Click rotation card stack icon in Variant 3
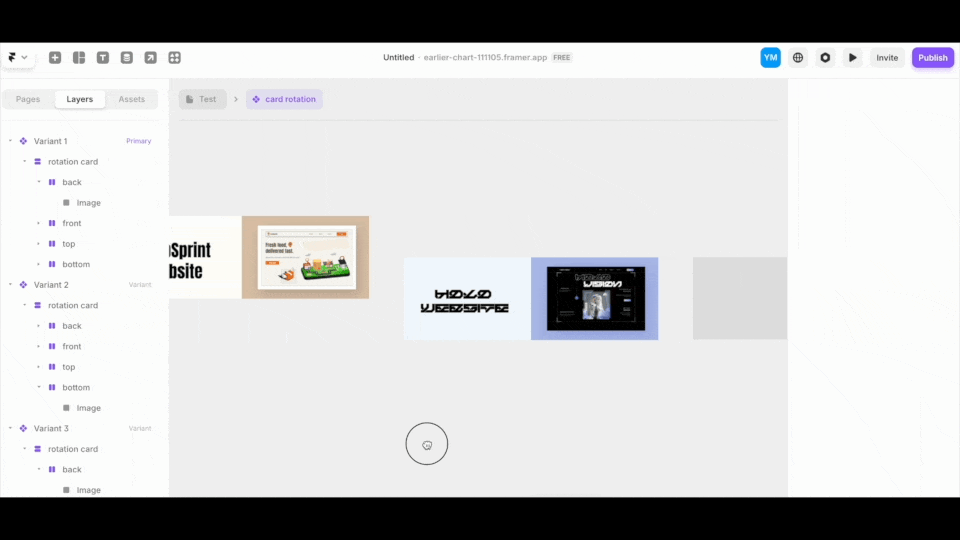The width and height of the screenshot is (960, 540). pyautogui.click(x=37, y=449)
